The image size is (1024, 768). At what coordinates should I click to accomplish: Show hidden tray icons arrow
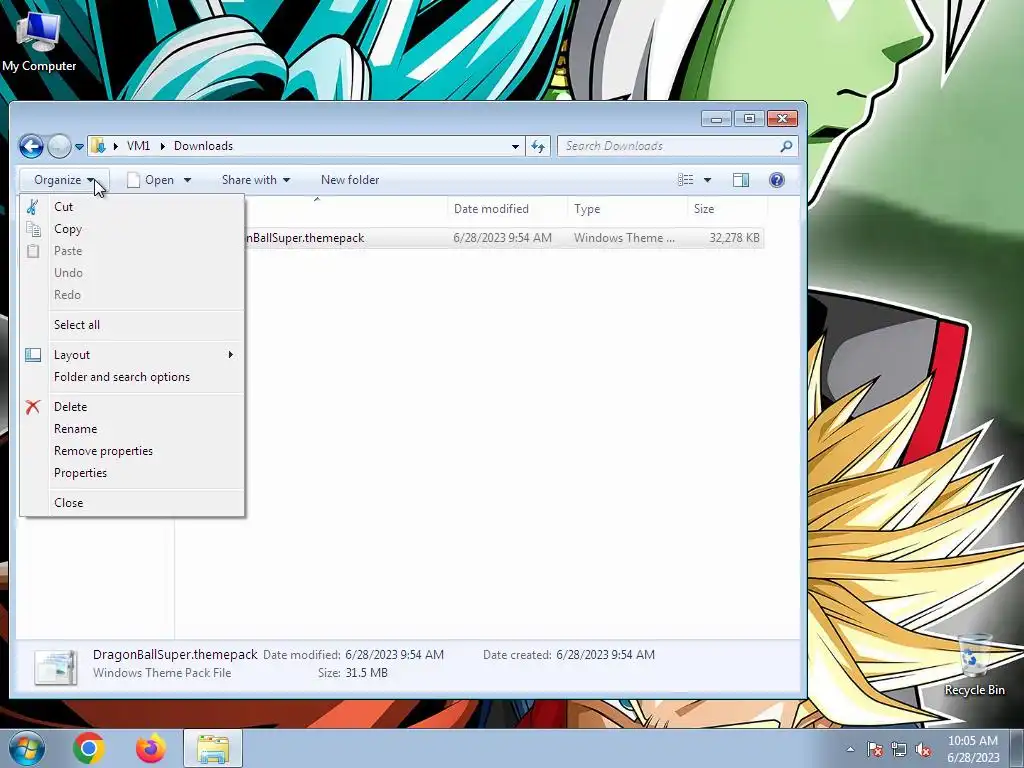click(x=850, y=749)
